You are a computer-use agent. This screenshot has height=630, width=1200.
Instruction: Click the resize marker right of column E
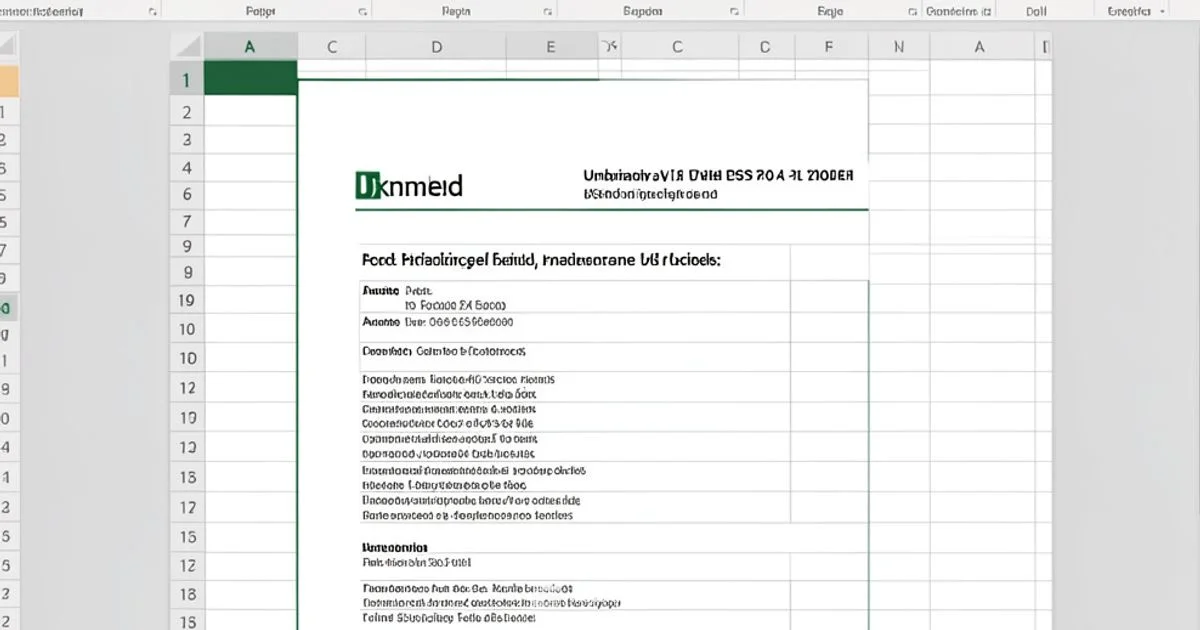point(606,46)
